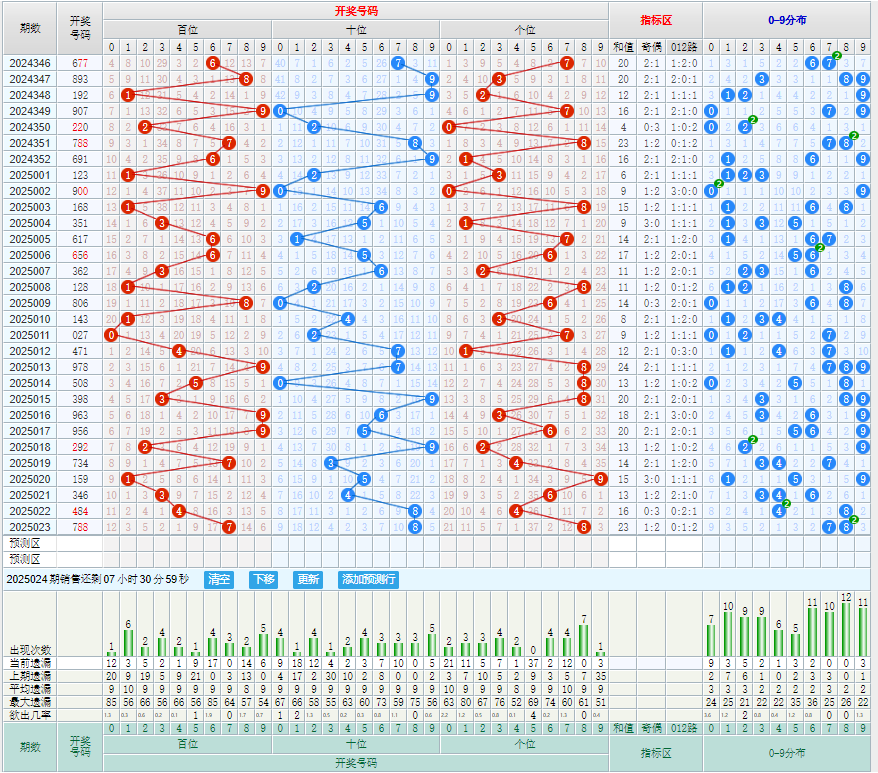Click blue ball 1 in row 2025005 十位
The width and height of the screenshot is (878, 773).
tap(296, 239)
